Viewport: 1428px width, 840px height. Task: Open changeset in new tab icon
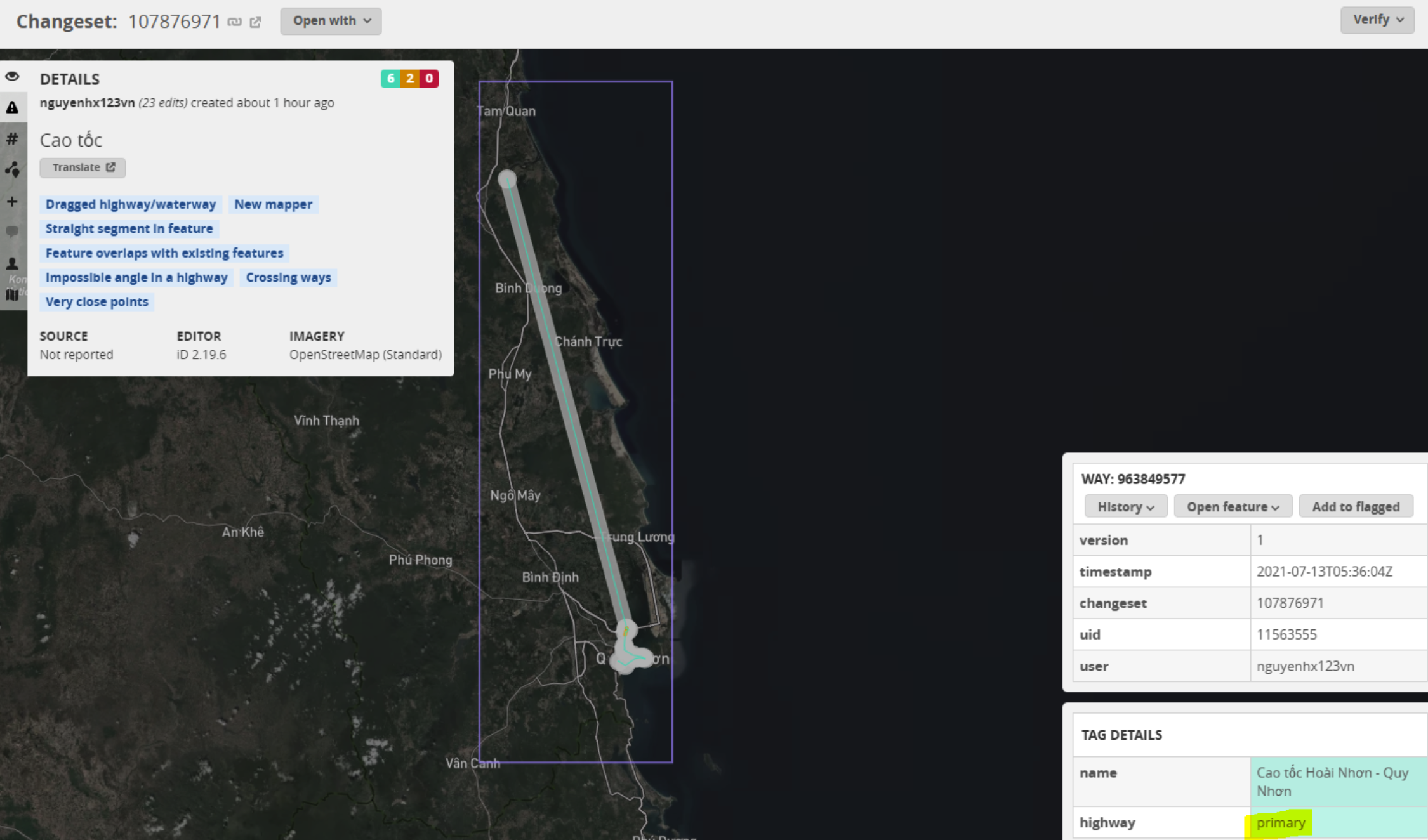[x=255, y=22]
